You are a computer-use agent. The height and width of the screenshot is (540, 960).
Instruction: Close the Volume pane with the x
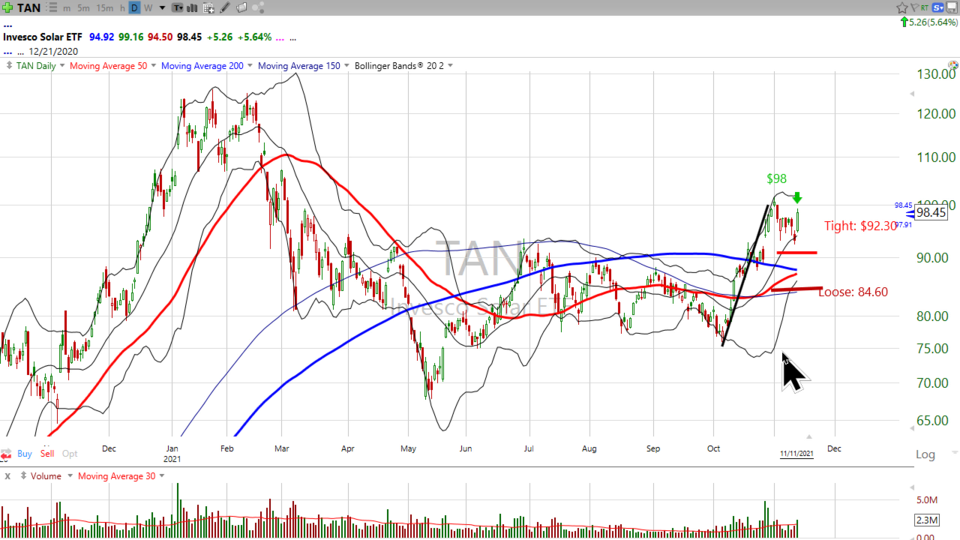7,476
